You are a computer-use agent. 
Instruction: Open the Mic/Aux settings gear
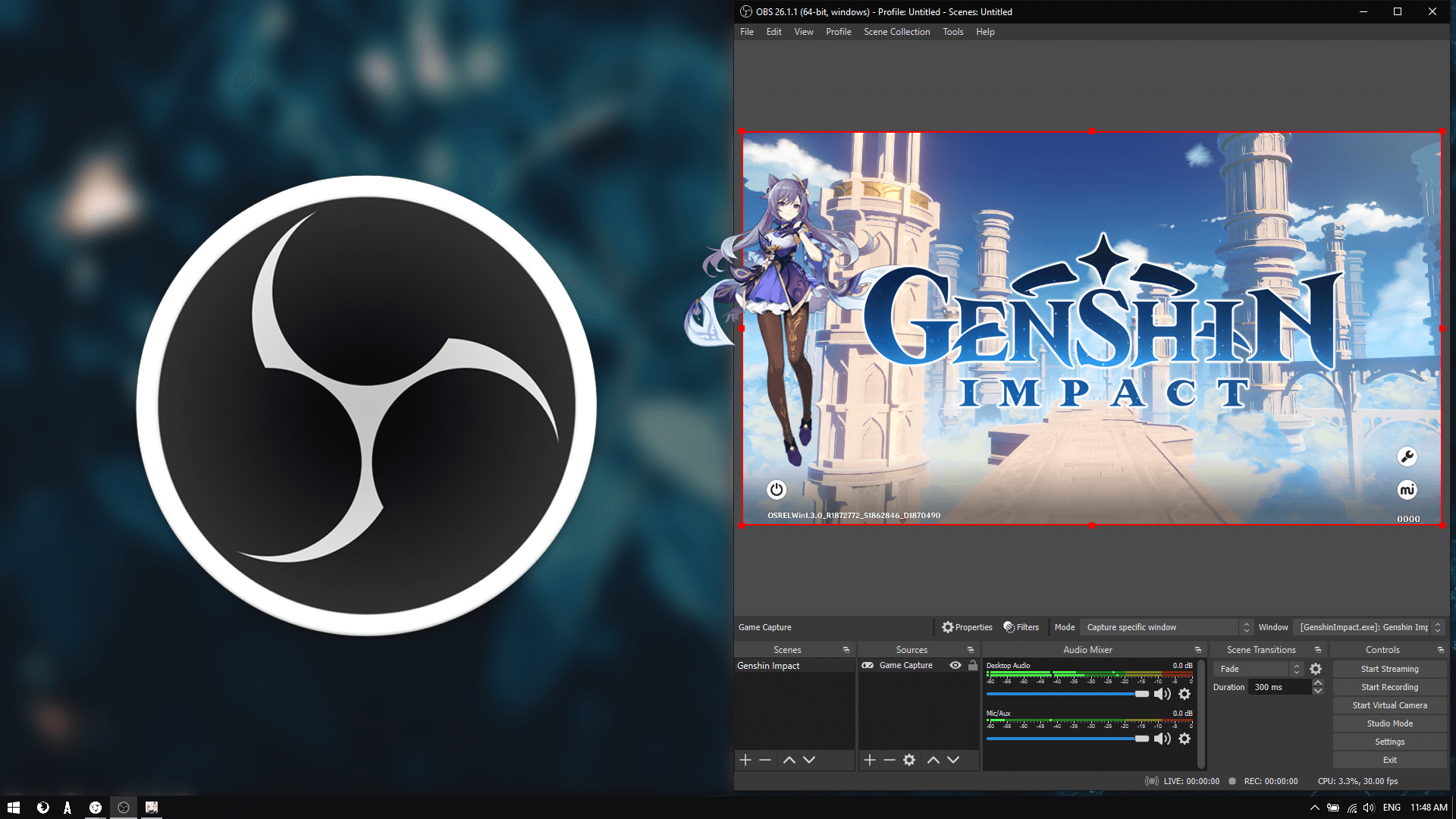[1185, 739]
